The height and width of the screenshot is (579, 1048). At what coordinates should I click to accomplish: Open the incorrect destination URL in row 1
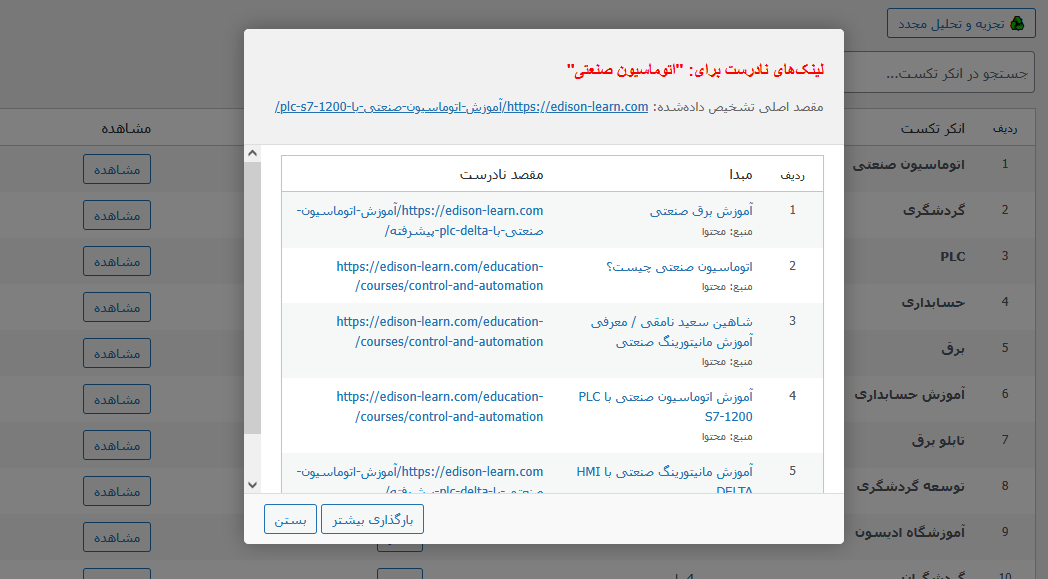pos(420,220)
